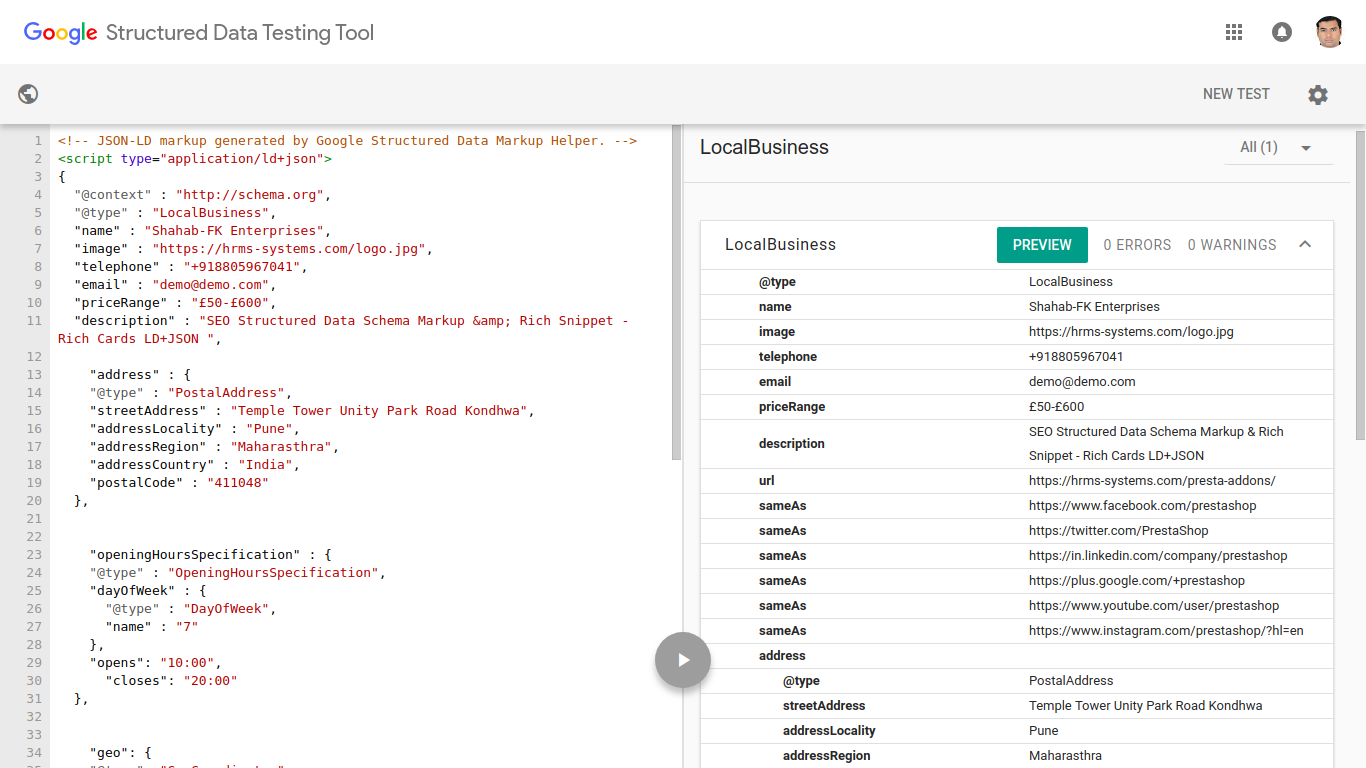Screen dimensions: 1366x768
Task: Click the Google logo
Action: [60, 32]
